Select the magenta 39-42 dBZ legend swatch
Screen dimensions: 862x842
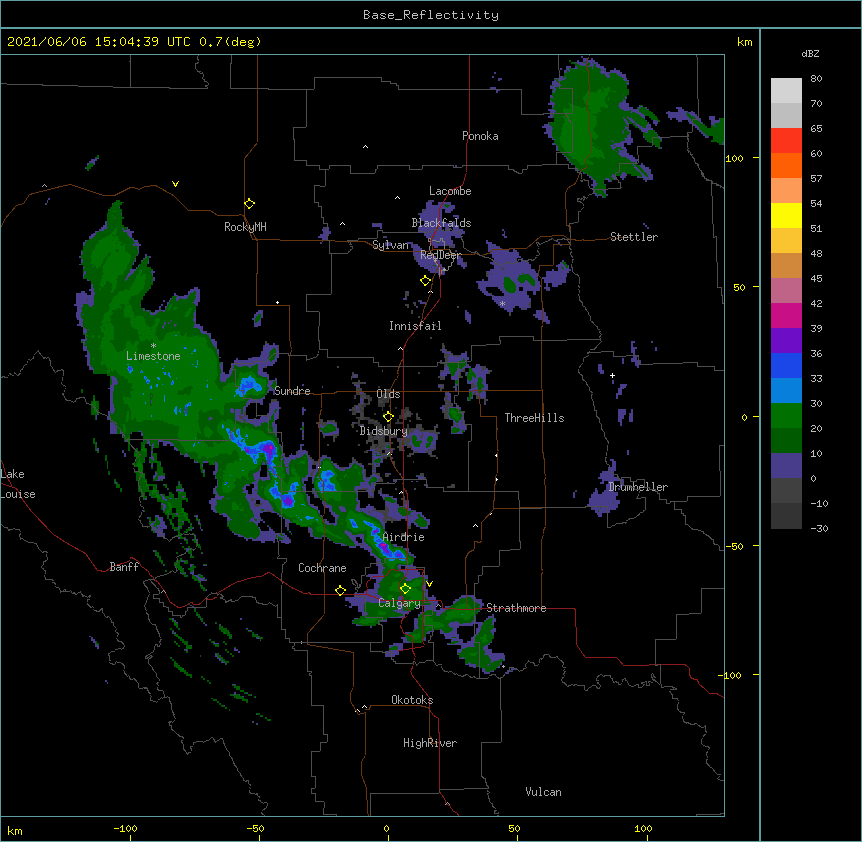(x=786, y=315)
